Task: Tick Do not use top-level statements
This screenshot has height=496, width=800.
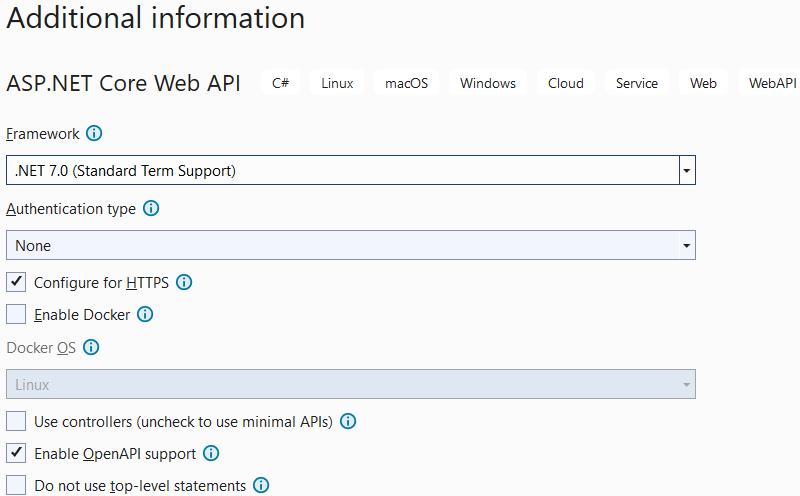Action: click(16, 485)
